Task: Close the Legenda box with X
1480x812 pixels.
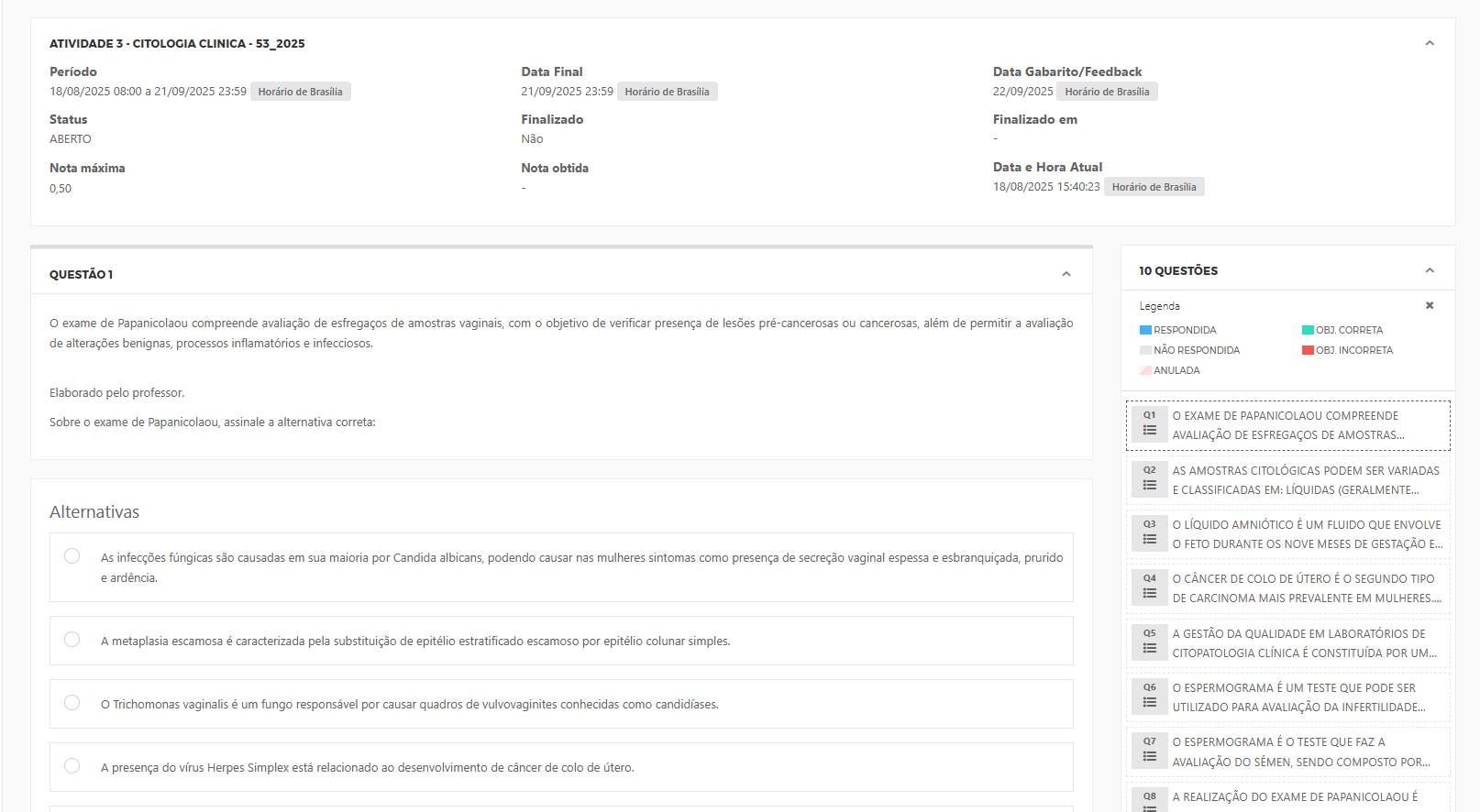Action: pyautogui.click(x=1429, y=305)
